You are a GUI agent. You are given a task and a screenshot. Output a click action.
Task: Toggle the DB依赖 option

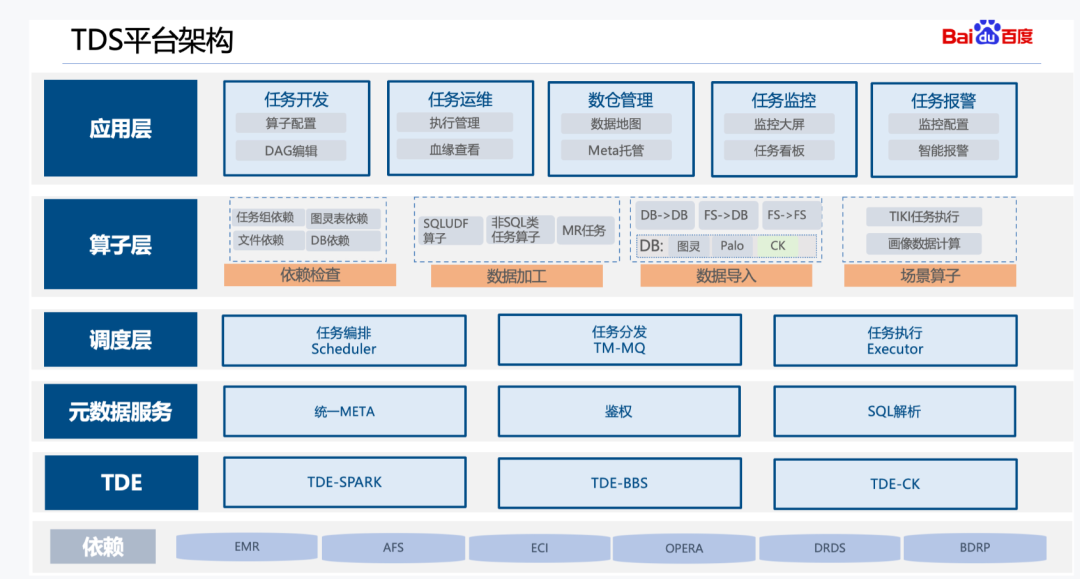(344, 242)
